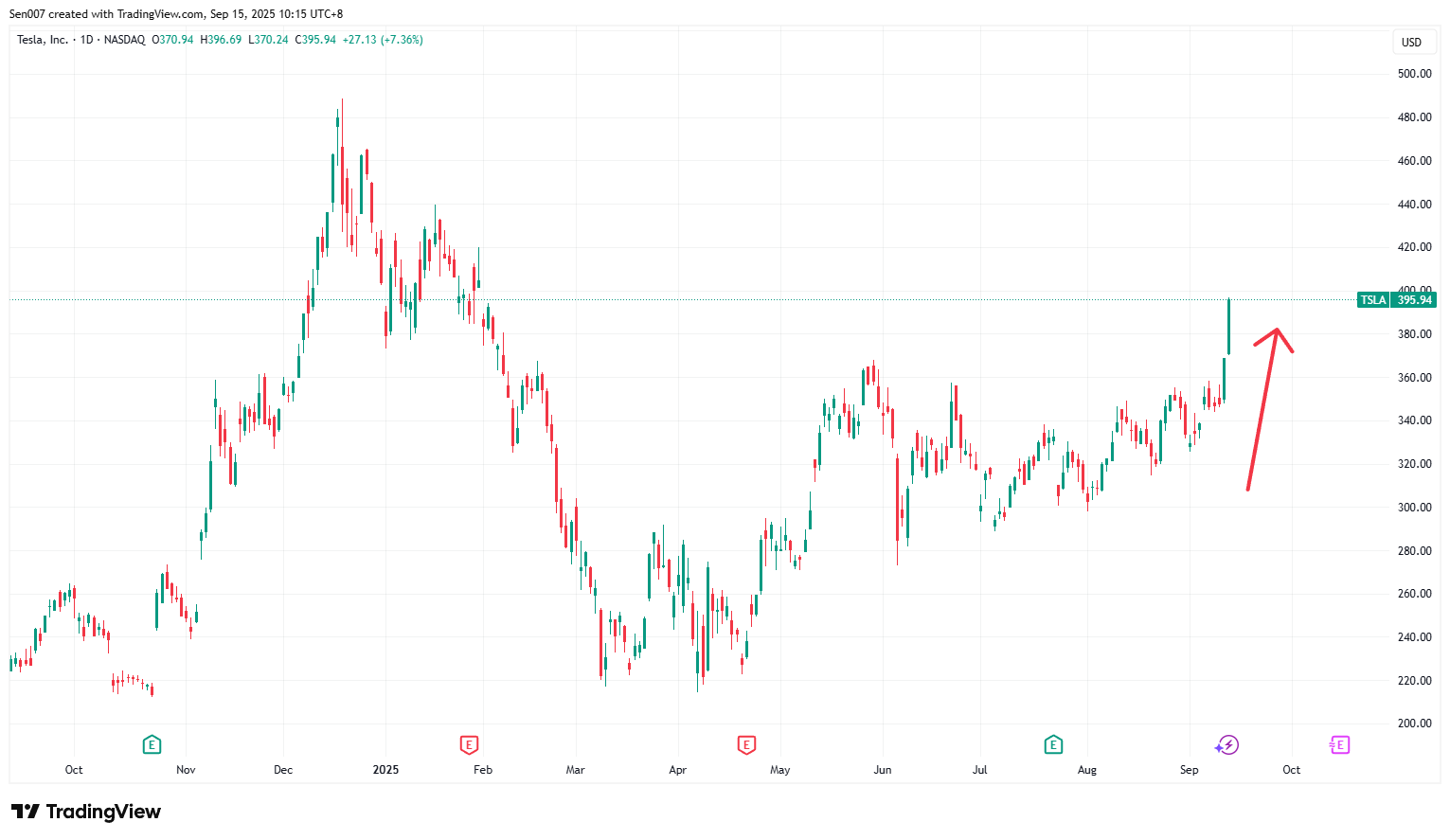Click the +27.13 (+7.36%) change value
This screenshot has width=1450, height=840.
[x=383, y=40]
